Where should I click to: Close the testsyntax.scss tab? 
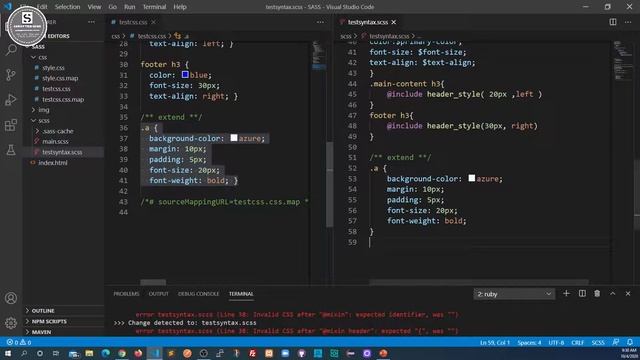coord(393,22)
